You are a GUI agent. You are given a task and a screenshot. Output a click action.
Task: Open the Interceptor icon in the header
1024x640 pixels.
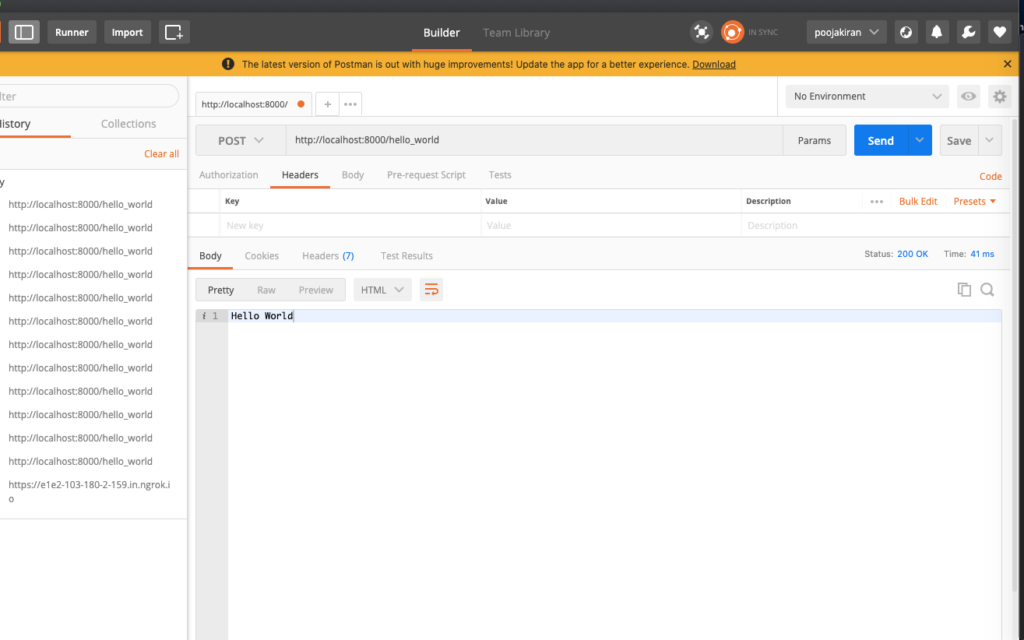tap(701, 31)
